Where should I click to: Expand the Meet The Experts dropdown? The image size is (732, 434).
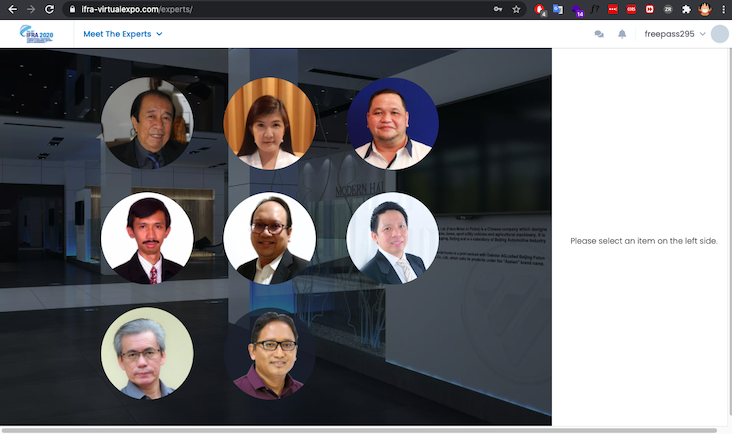(123, 34)
